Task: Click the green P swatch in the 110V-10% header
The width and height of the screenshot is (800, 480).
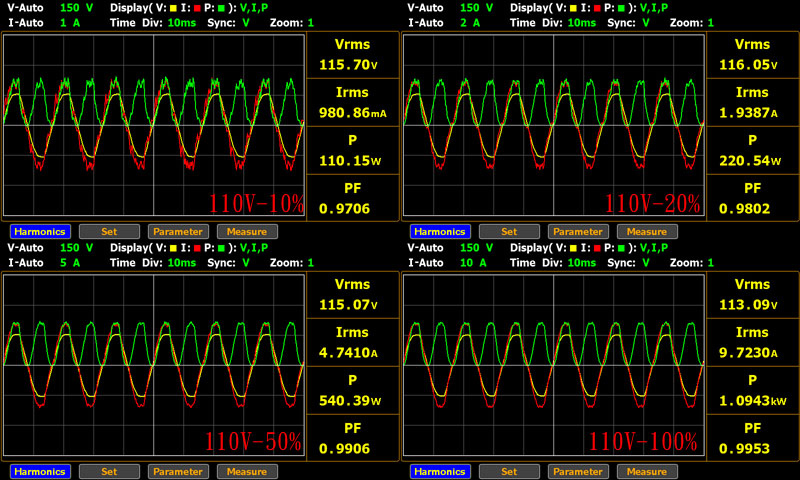Action: (x=221, y=8)
